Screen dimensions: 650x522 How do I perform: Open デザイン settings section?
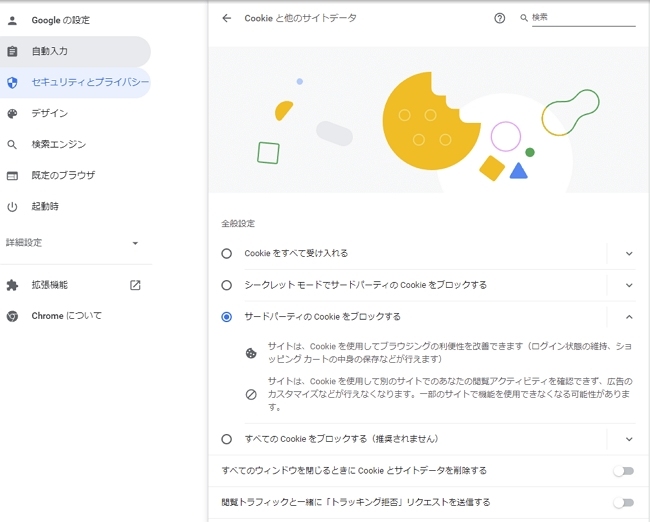[75, 114]
